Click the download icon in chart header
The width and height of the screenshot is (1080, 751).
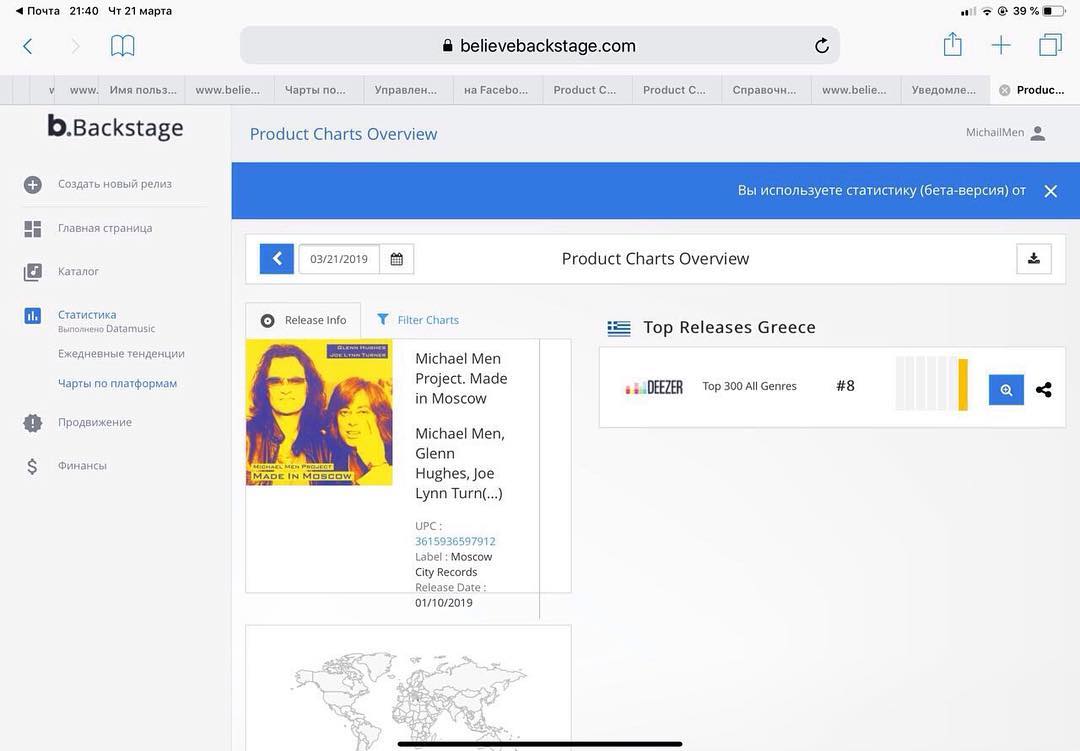tap(1033, 259)
